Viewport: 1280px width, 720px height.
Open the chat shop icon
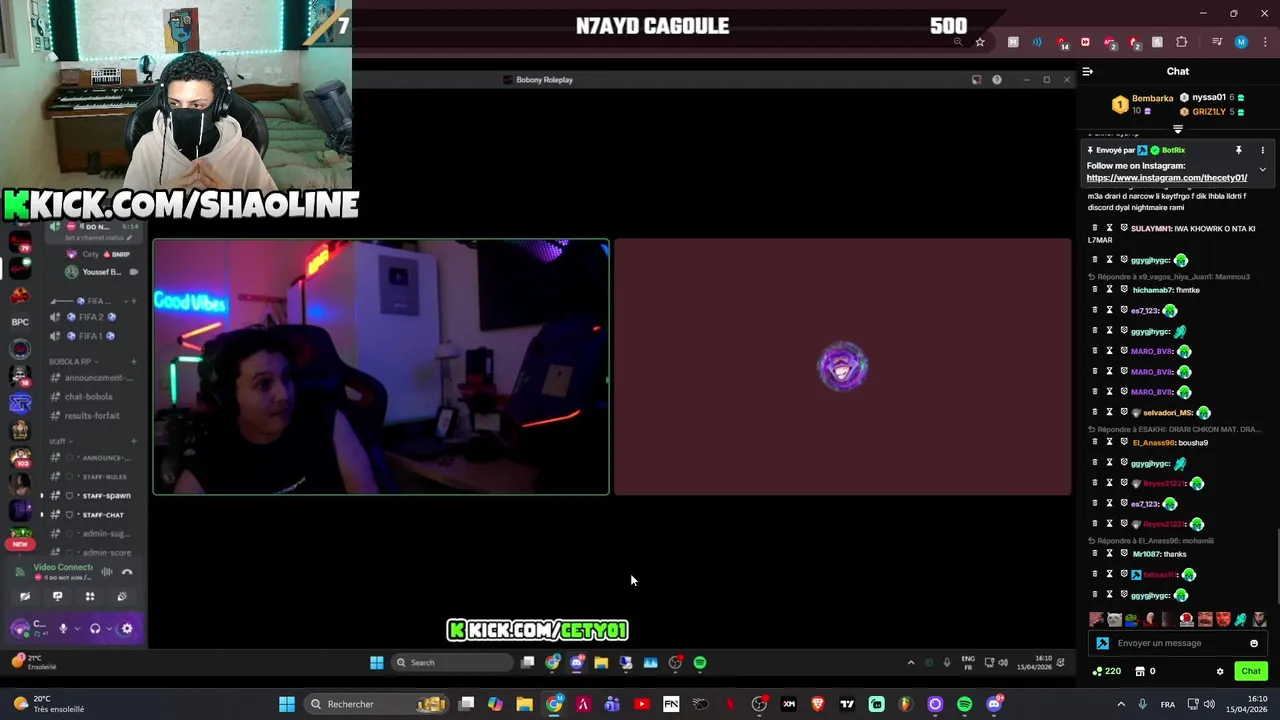tap(1139, 671)
